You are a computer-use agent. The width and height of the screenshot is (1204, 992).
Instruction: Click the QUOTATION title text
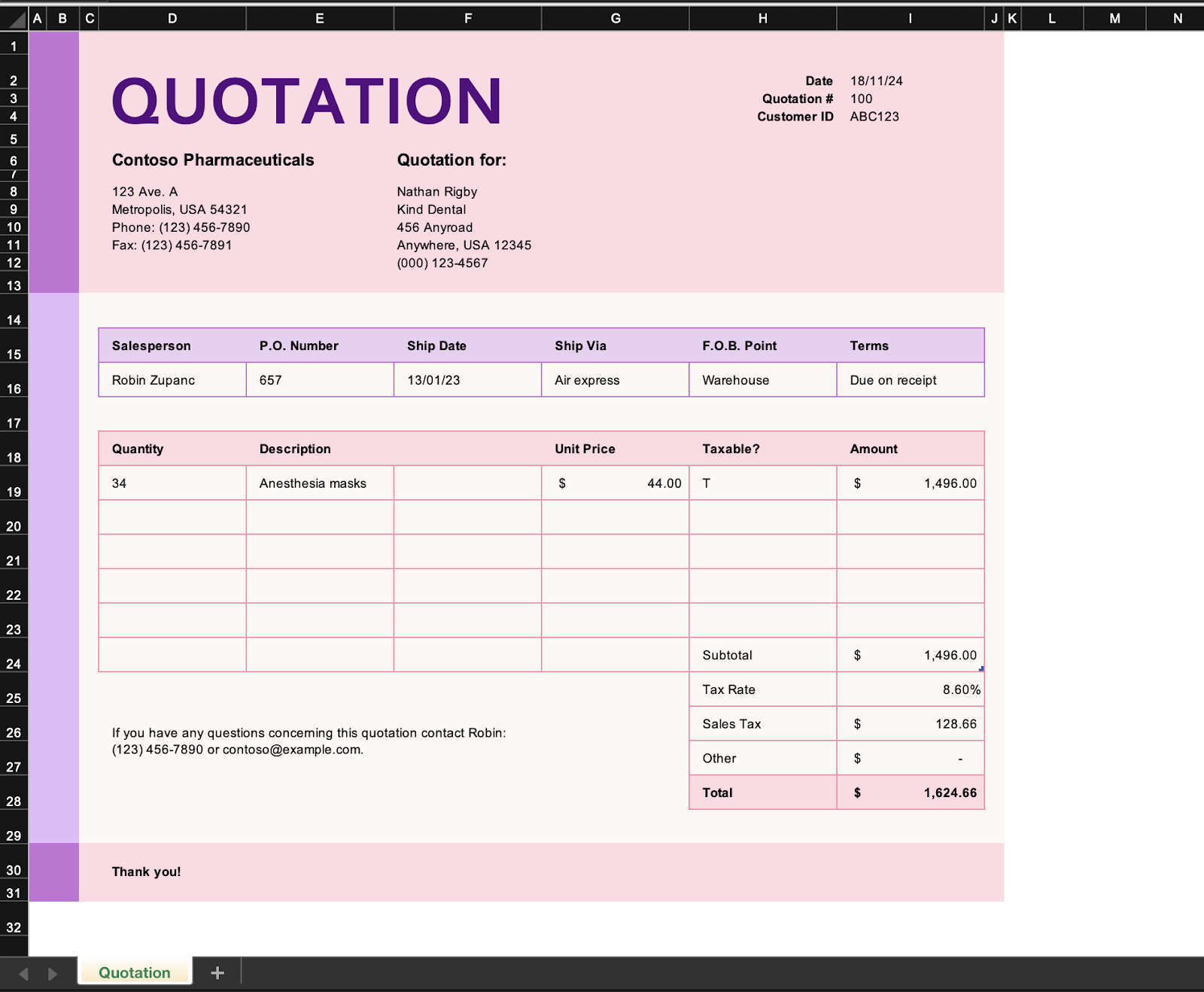[x=307, y=102]
